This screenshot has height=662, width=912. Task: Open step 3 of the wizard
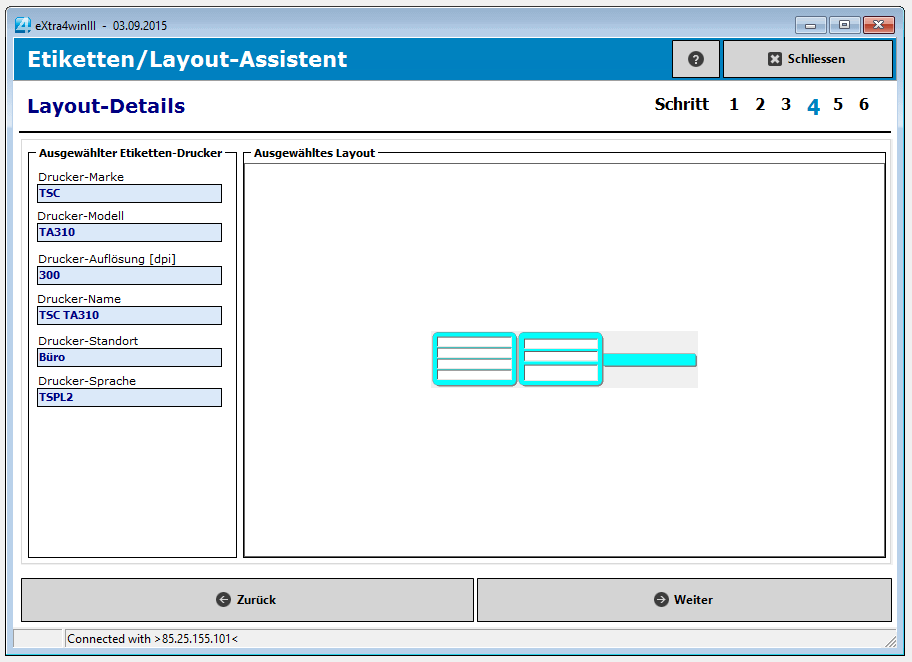point(786,105)
